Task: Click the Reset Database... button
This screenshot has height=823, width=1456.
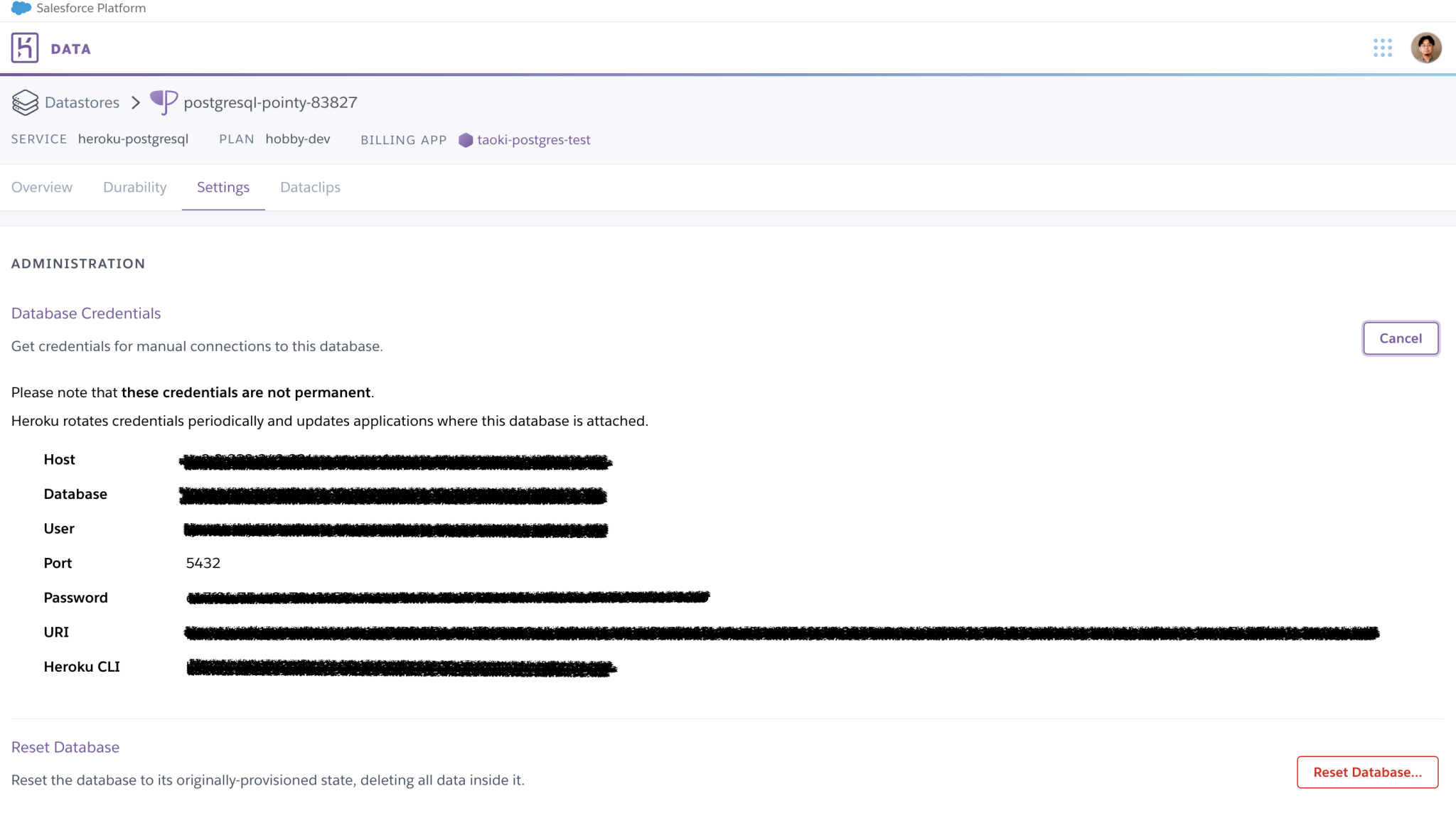Action: coord(1367,772)
